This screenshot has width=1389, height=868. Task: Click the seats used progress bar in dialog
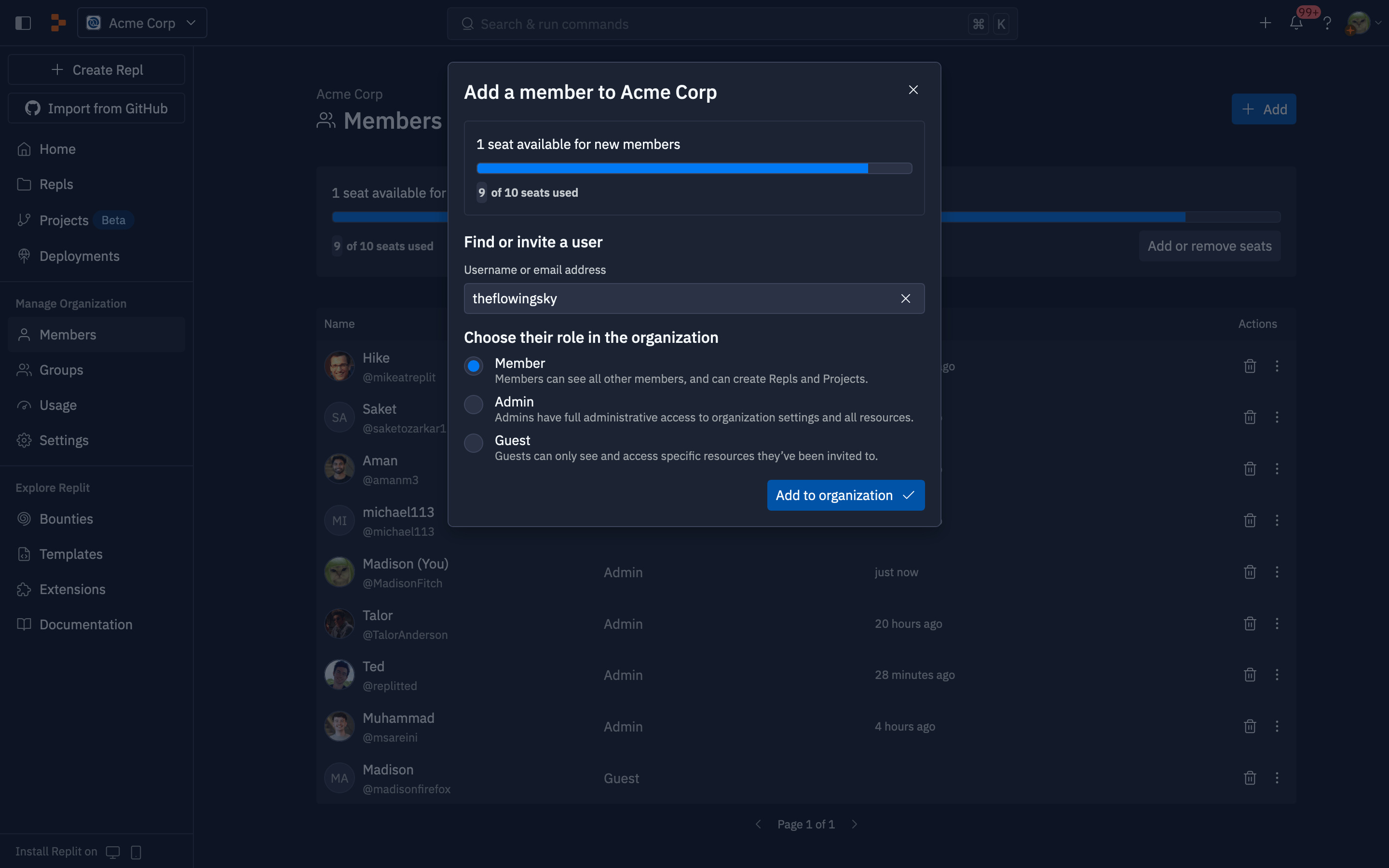(x=694, y=168)
